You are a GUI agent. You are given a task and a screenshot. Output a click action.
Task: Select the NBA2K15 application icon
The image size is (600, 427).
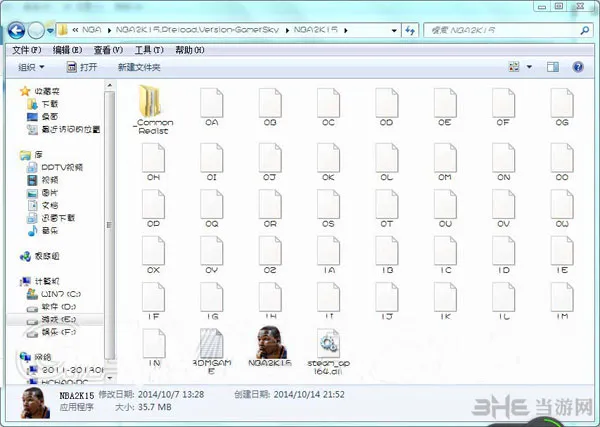pos(270,347)
